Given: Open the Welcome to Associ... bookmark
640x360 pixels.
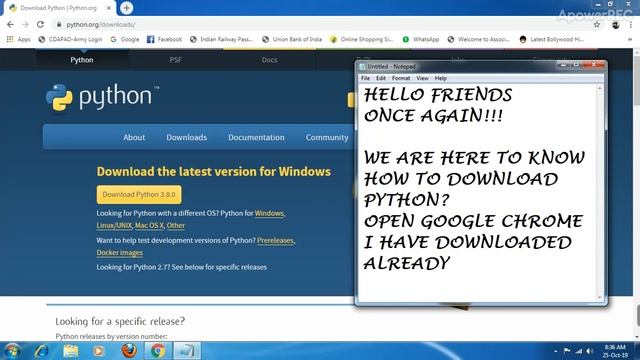Looking at the screenshot, I should (479, 39).
